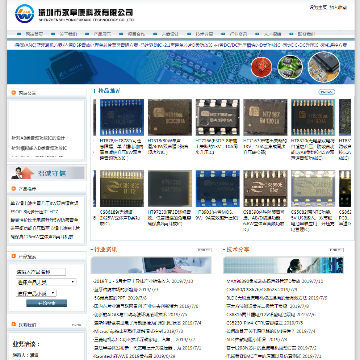Open the orange icon heading the bottom contact panel

tap(14, 324)
